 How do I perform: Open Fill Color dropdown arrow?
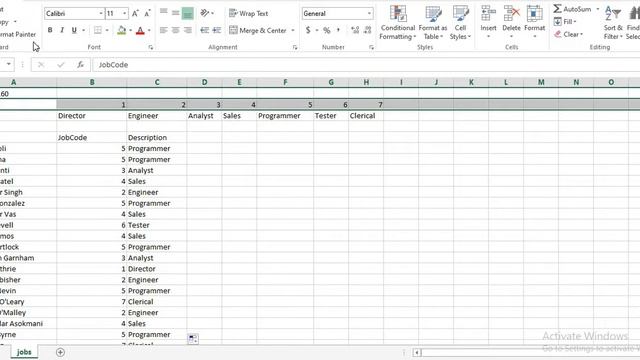pyautogui.click(x=130, y=30)
